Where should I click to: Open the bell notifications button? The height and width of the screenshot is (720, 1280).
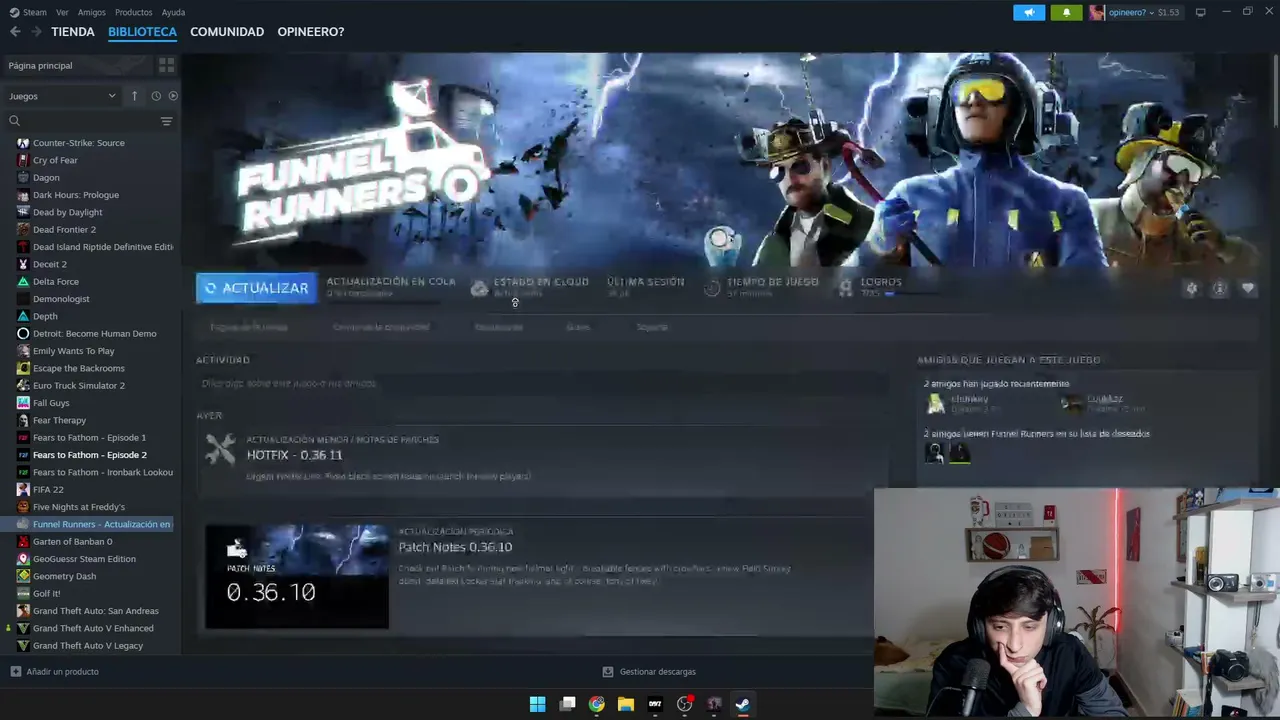pos(1066,12)
